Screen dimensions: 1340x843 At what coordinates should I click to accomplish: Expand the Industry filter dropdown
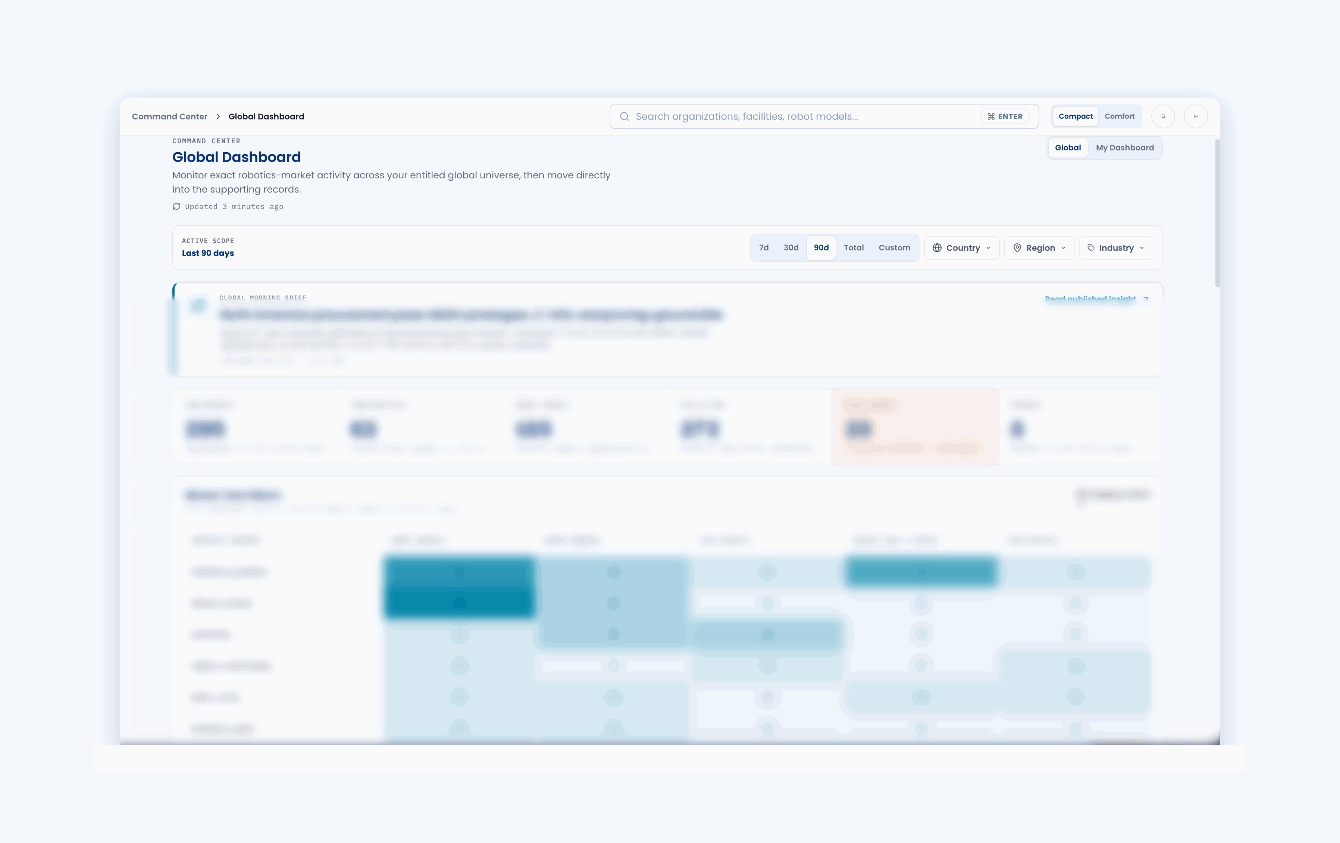click(x=1116, y=248)
